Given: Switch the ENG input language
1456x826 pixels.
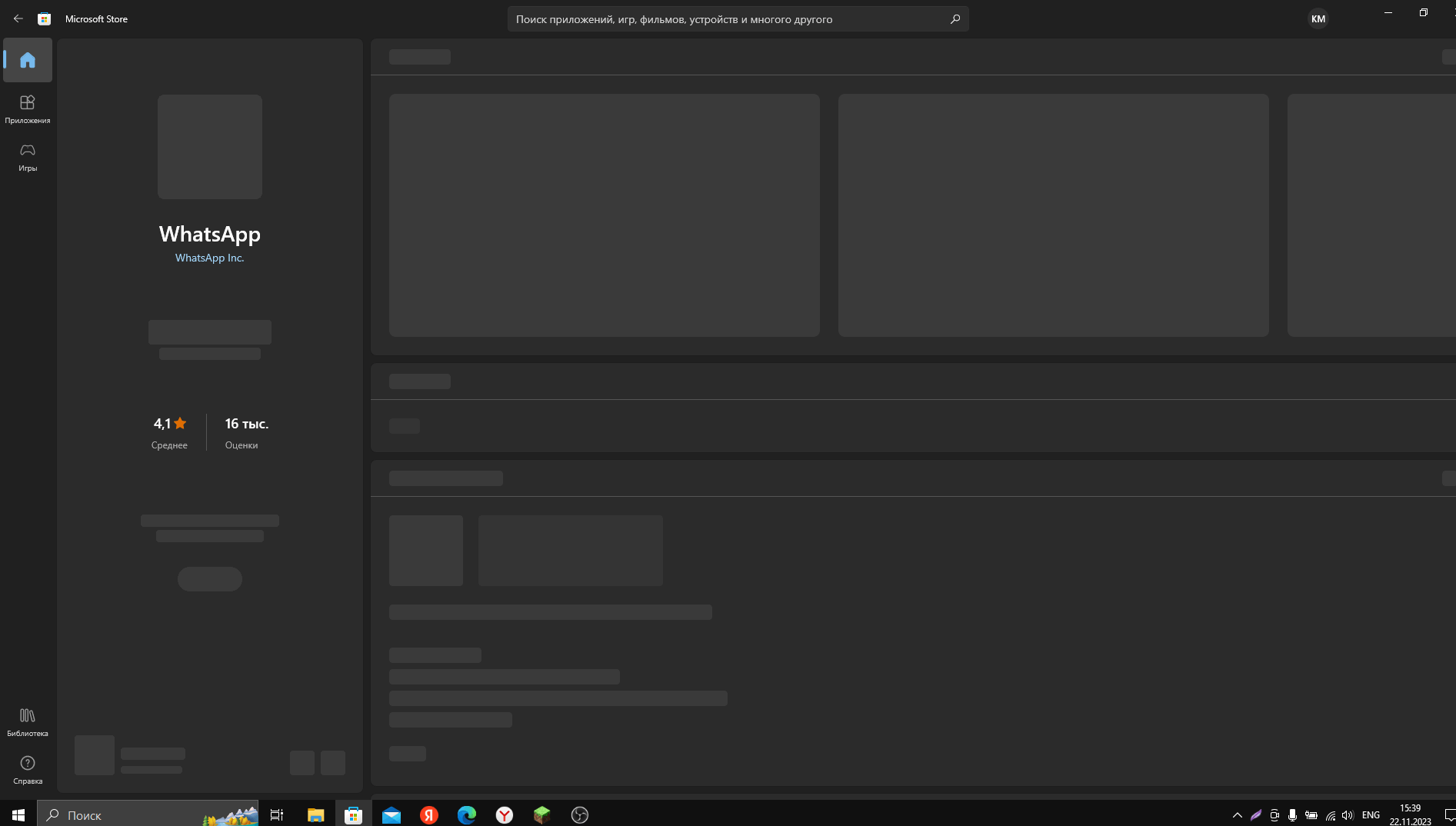Looking at the screenshot, I should tap(1371, 814).
